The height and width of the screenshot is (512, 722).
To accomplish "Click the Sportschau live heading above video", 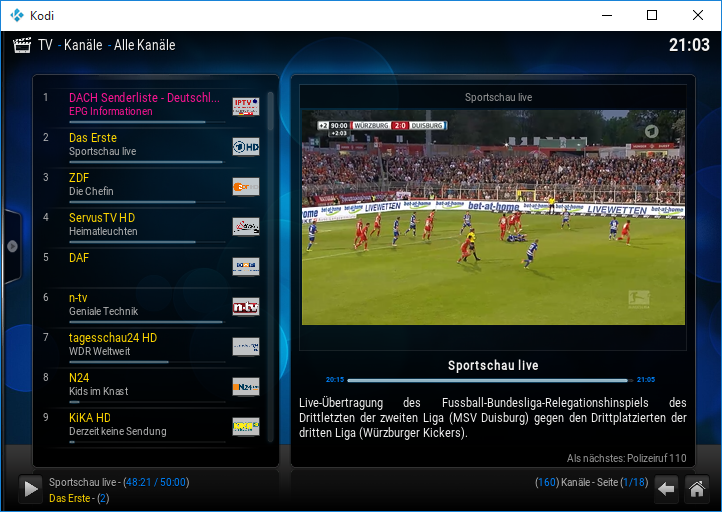I will pyautogui.click(x=498, y=97).
